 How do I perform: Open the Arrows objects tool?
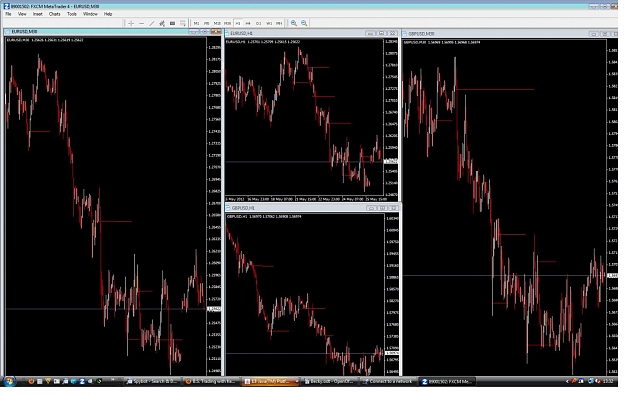pyautogui.click(x=183, y=23)
